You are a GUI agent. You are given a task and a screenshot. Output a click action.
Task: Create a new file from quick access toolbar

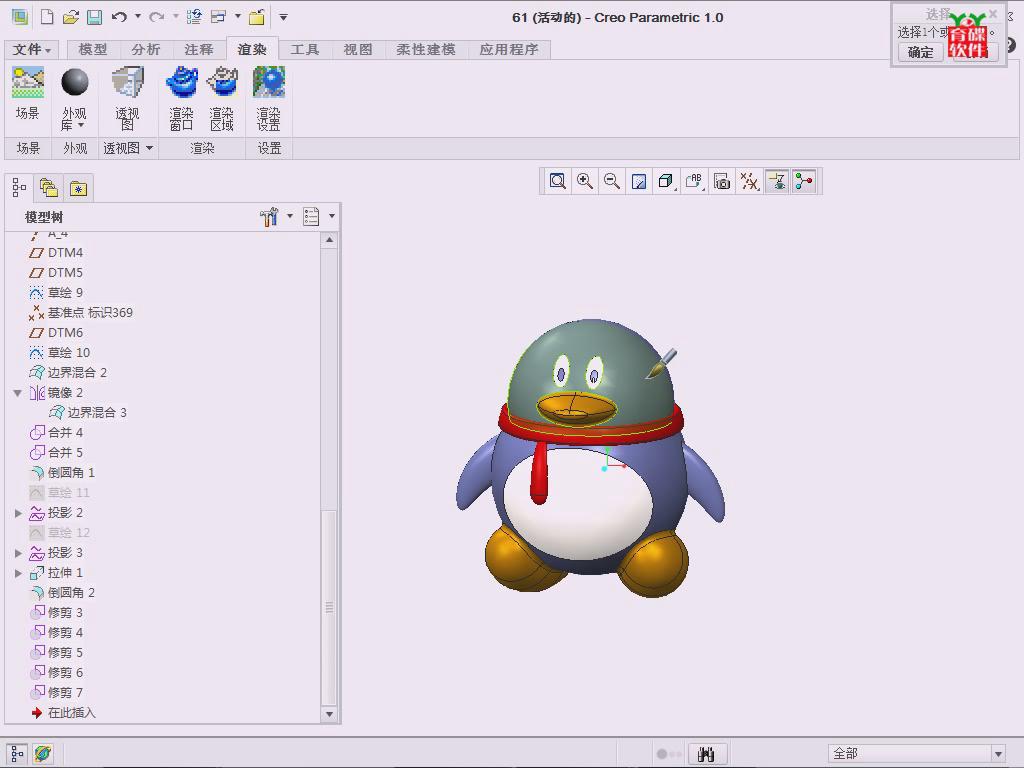coord(47,17)
